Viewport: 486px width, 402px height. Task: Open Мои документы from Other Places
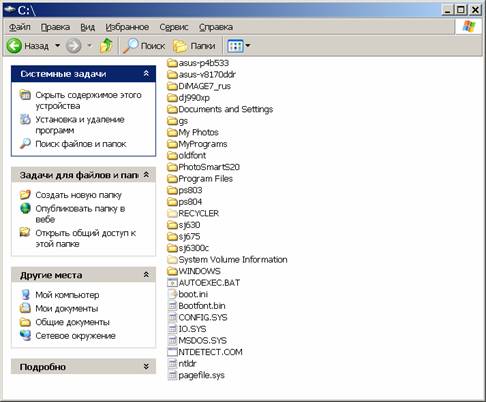(67, 309)
